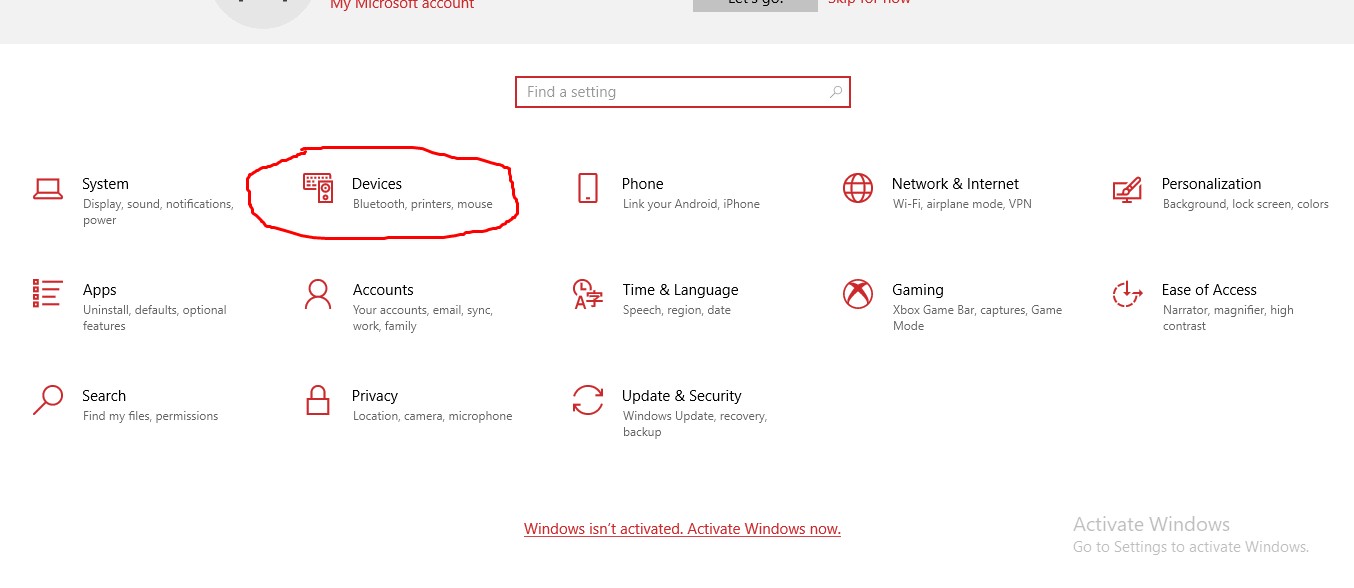This screenshot has width=1354, height=588.
Task: Click "Link your Android, iPhone" description
Action: (x=691, y=204)
